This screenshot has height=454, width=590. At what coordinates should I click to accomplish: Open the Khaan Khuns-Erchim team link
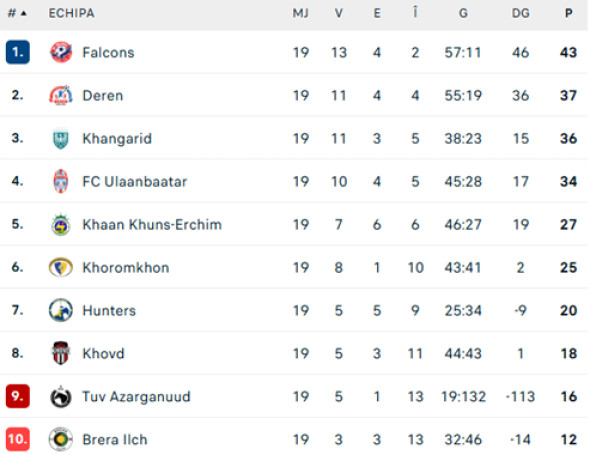click(x=152, y=225)
